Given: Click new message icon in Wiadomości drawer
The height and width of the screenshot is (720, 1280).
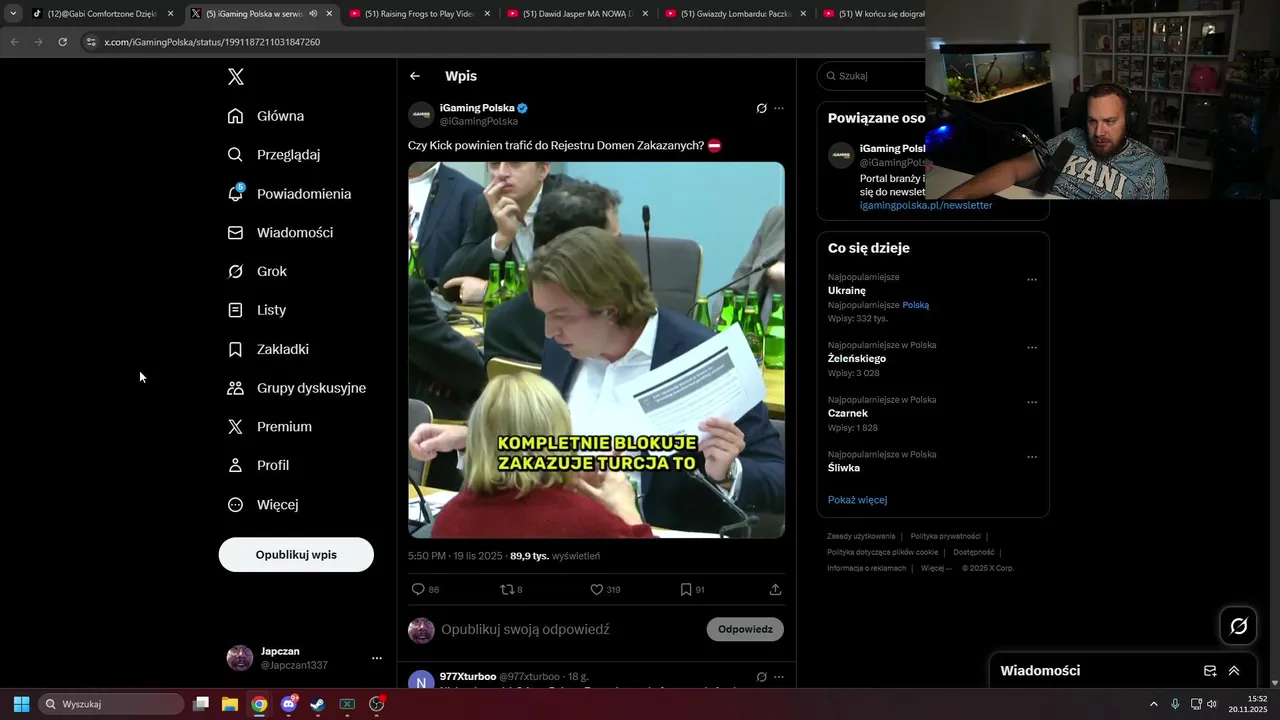Looking at the screenshot, I should 1210,671.
